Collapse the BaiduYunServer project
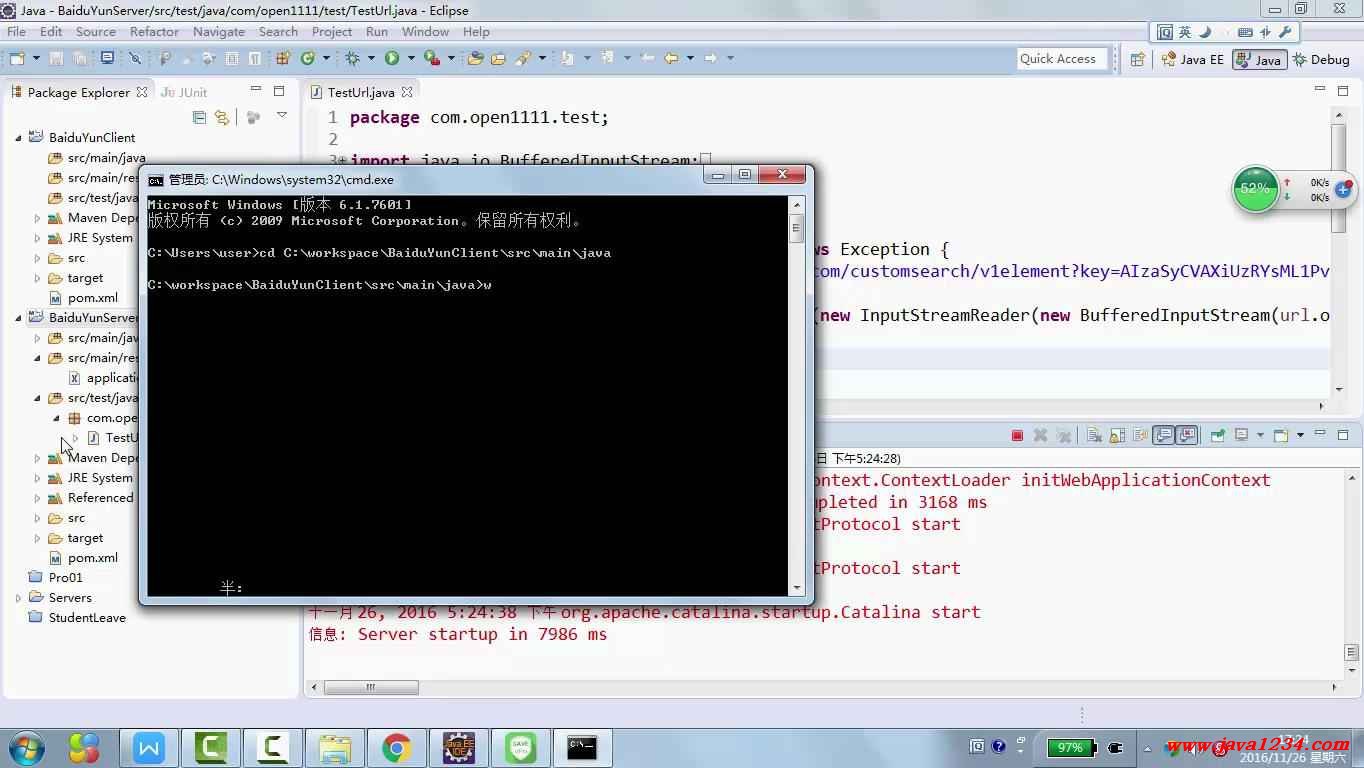 coord(18,318)
